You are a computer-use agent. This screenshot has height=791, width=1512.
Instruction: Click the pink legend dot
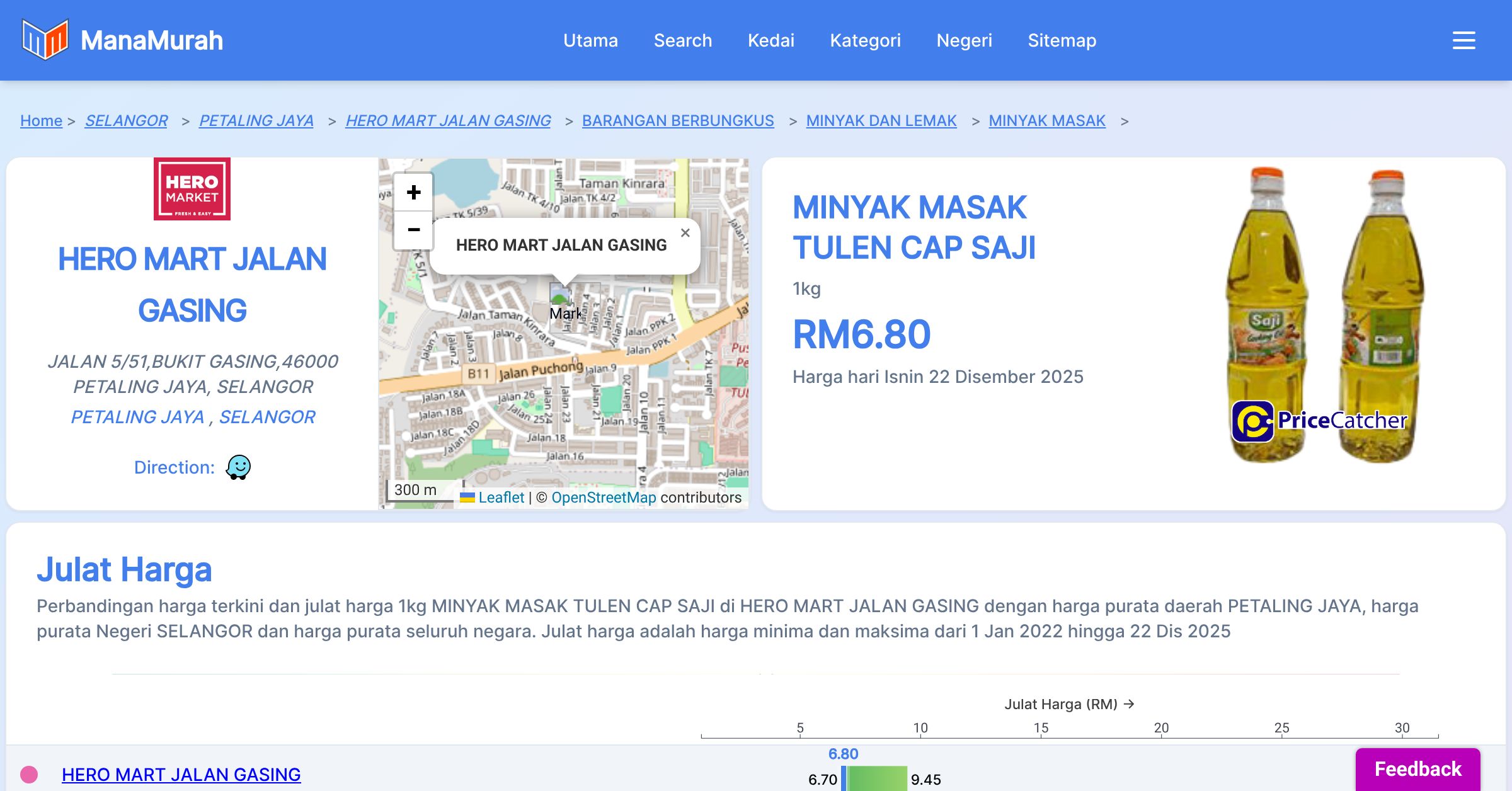click(29, 775)
